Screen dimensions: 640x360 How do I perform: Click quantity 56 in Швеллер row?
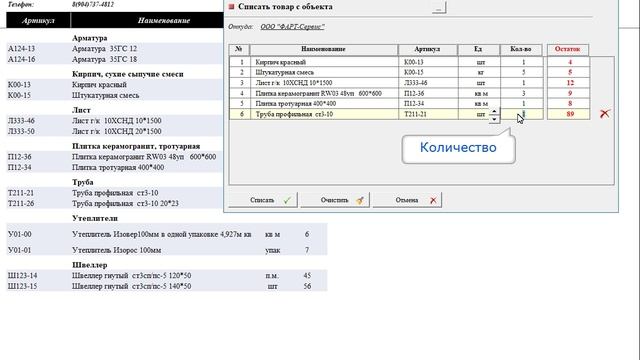pyautogui.click(x=307, y=286)
